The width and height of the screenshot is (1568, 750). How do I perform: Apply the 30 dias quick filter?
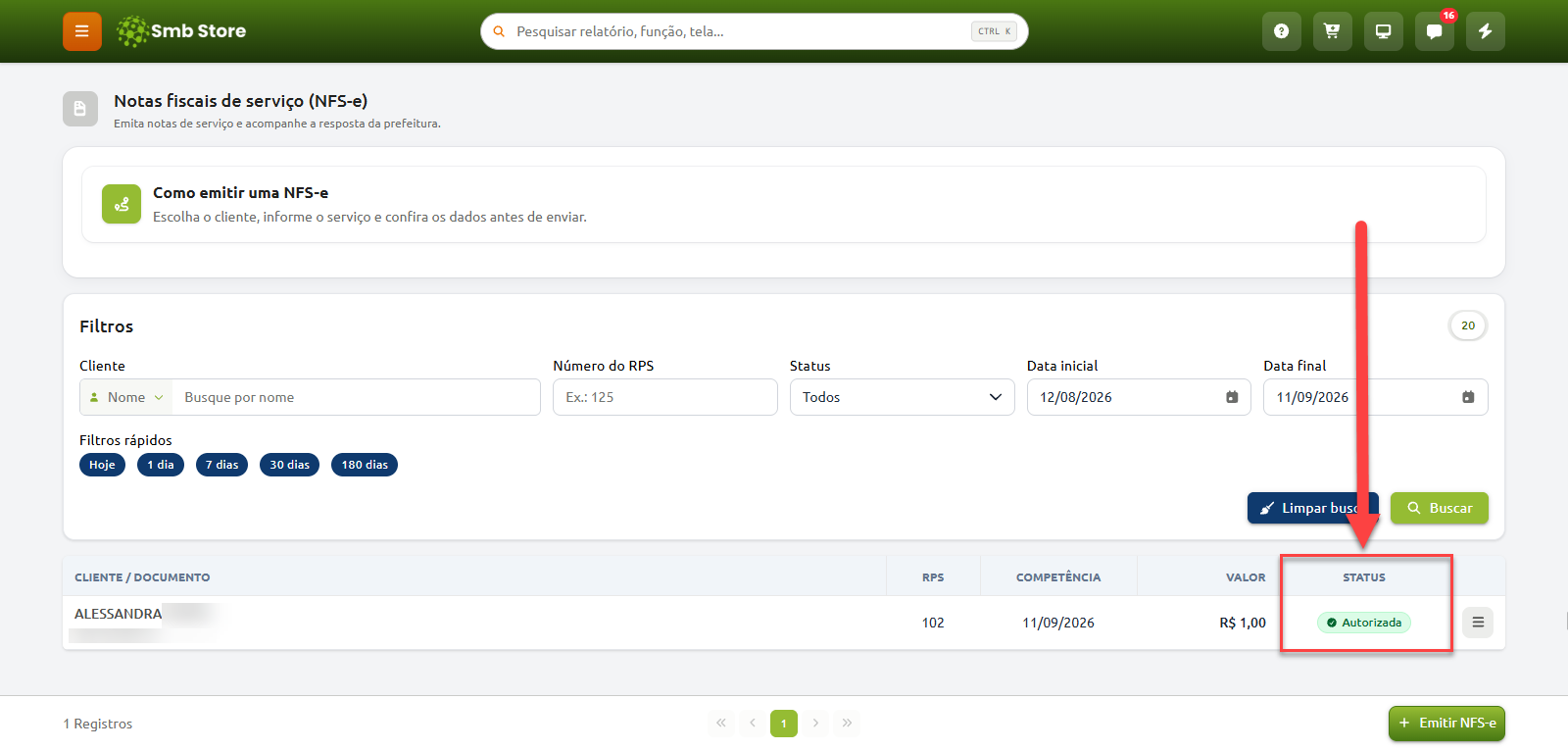click(x=289, y=465)
